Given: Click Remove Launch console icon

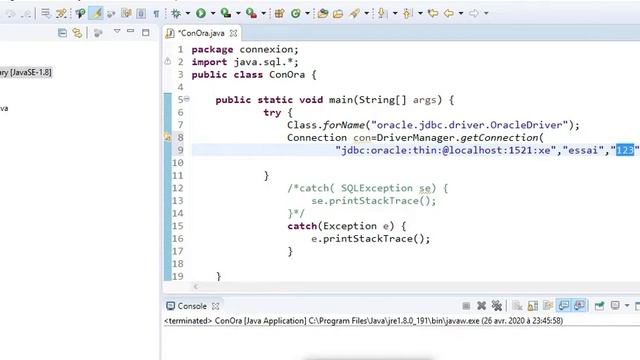Looking at the screenshot, I should click(482, 306).
